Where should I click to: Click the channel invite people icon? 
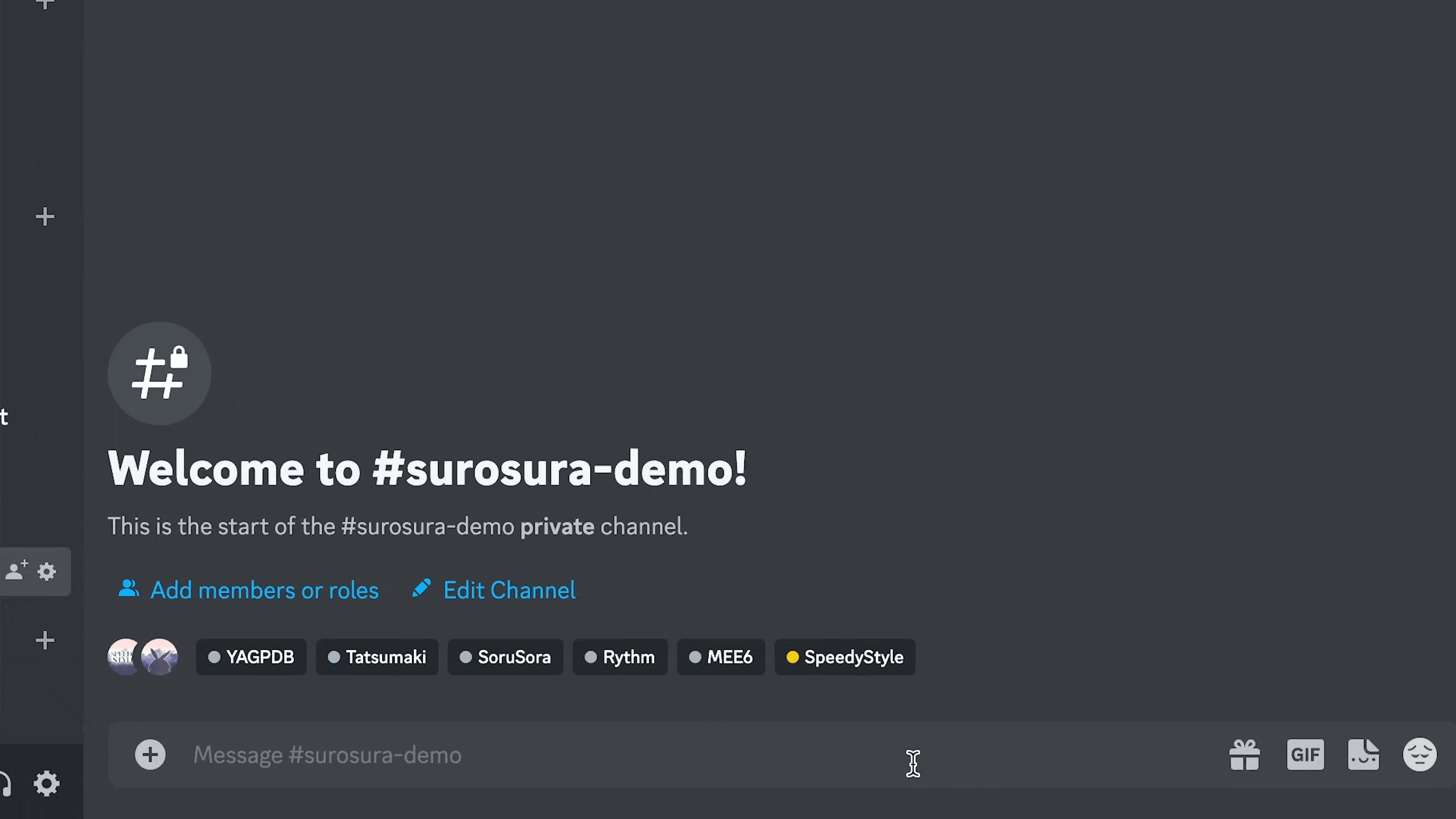[x=16, y=571]
